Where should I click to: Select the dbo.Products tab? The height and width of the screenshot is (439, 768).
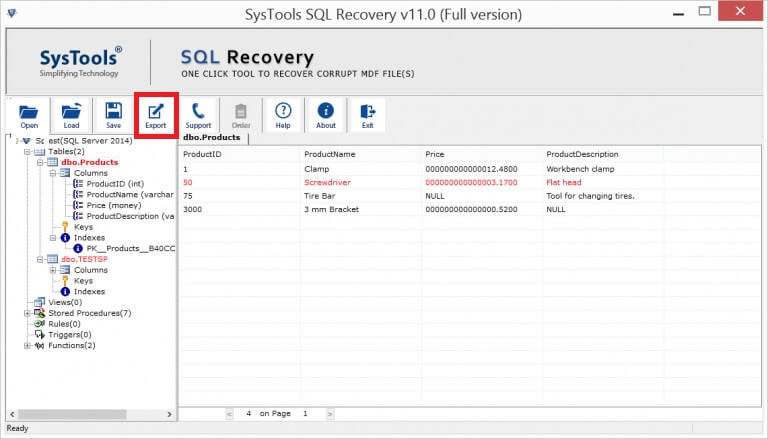(x=212, y=138)
